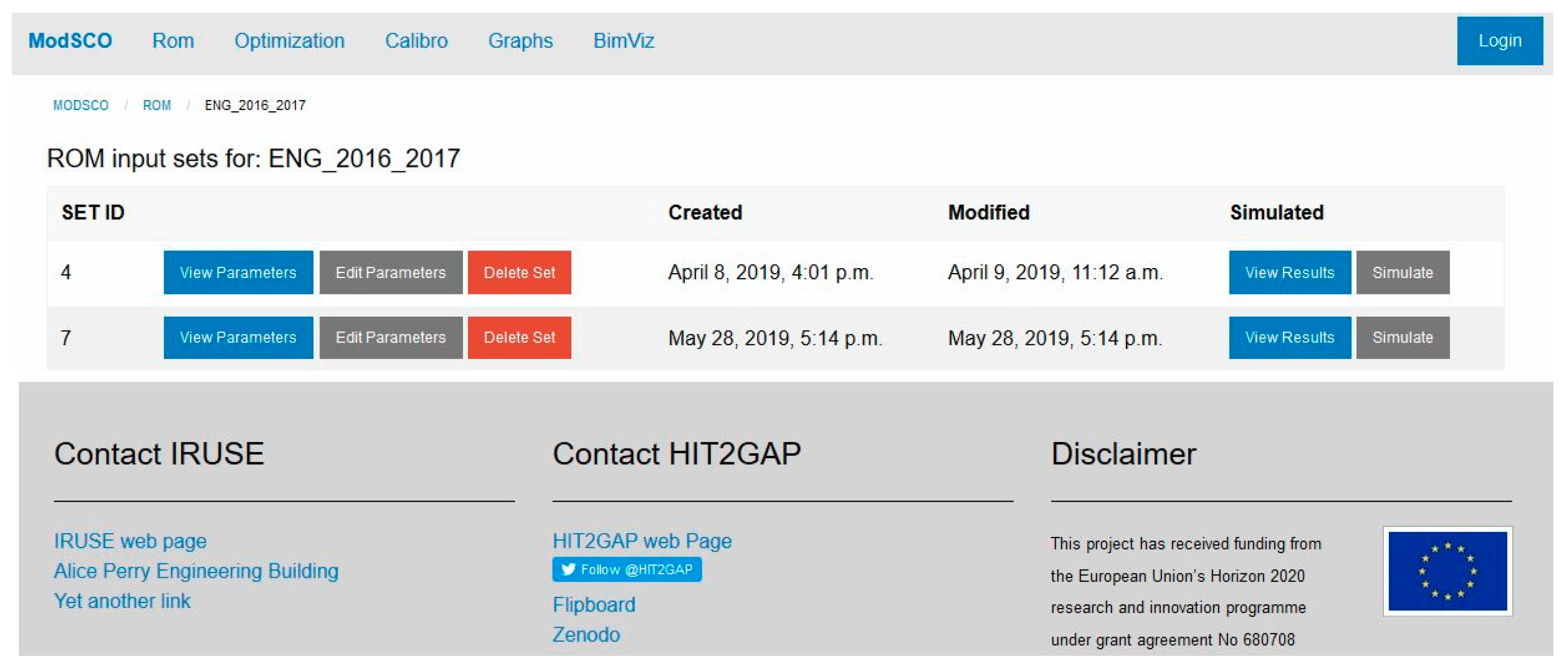1568x668 pixels.
Task: Open the IRUSE web page link
Action: click(130, 541)
